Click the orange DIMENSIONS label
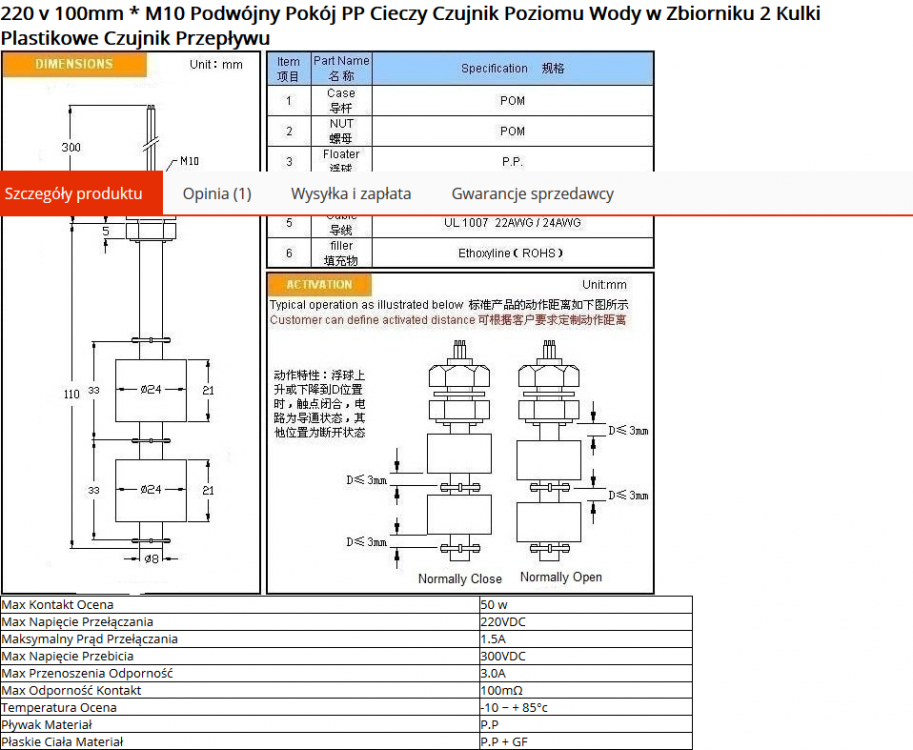Image resolution: width=913 pixels, height=750 pixels. [x=73, y=63]
